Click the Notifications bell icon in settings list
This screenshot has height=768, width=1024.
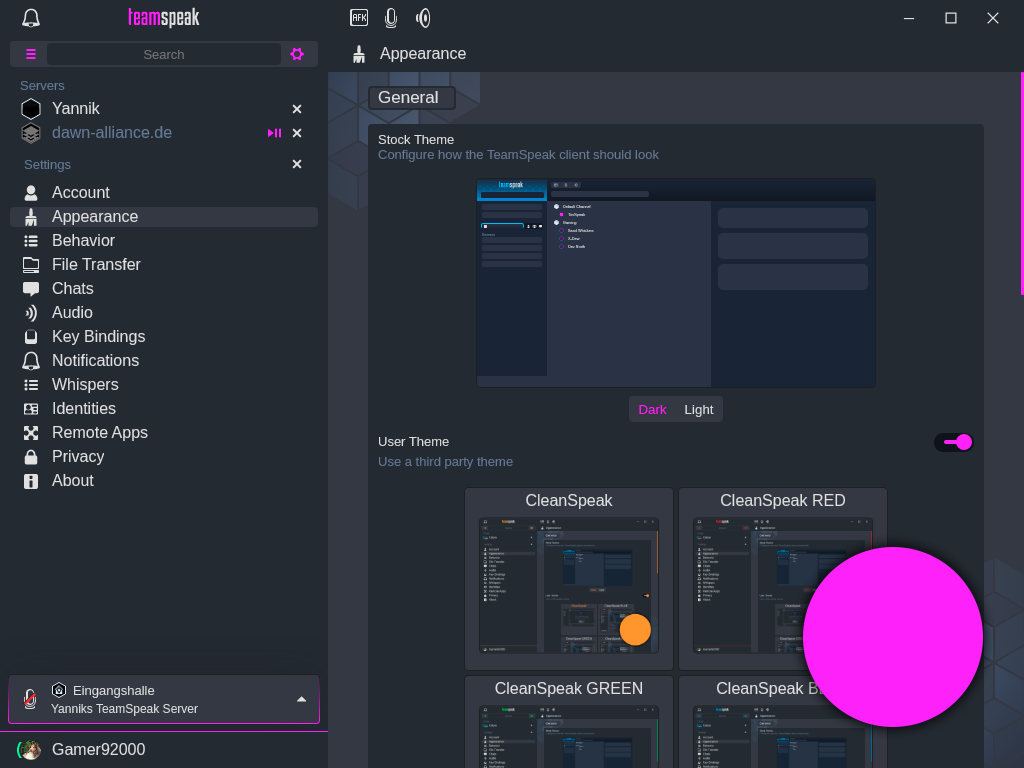[x=31, y=360]
